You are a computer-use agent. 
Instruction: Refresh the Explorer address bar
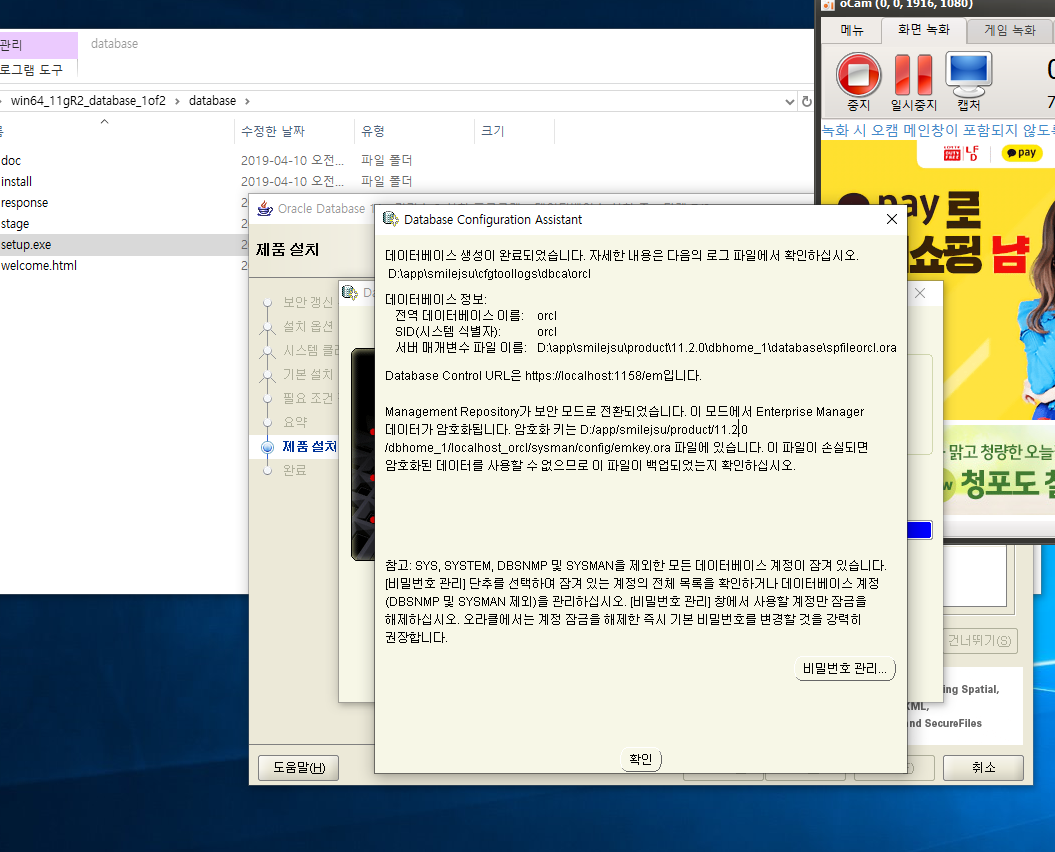pyautogui.click(x=807, y=102)
